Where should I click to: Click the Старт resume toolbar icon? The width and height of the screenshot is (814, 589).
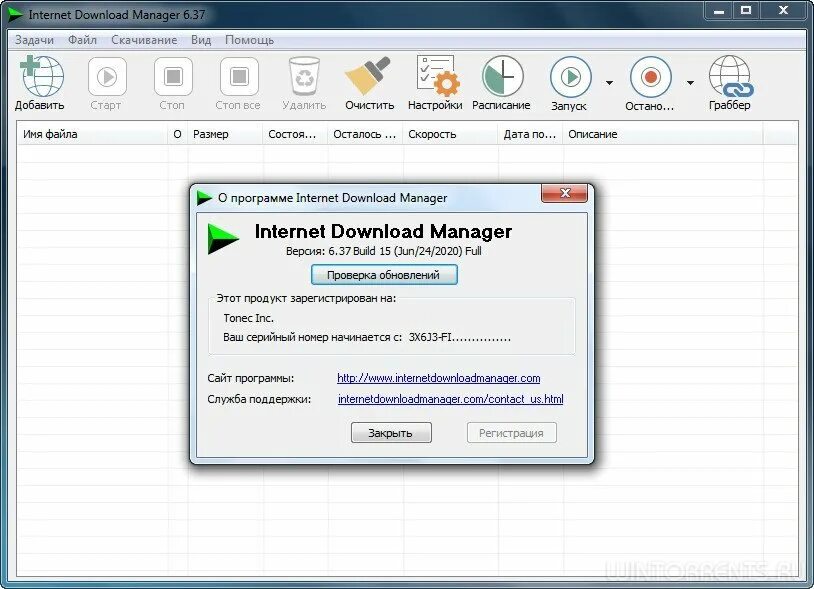(107, 77)
